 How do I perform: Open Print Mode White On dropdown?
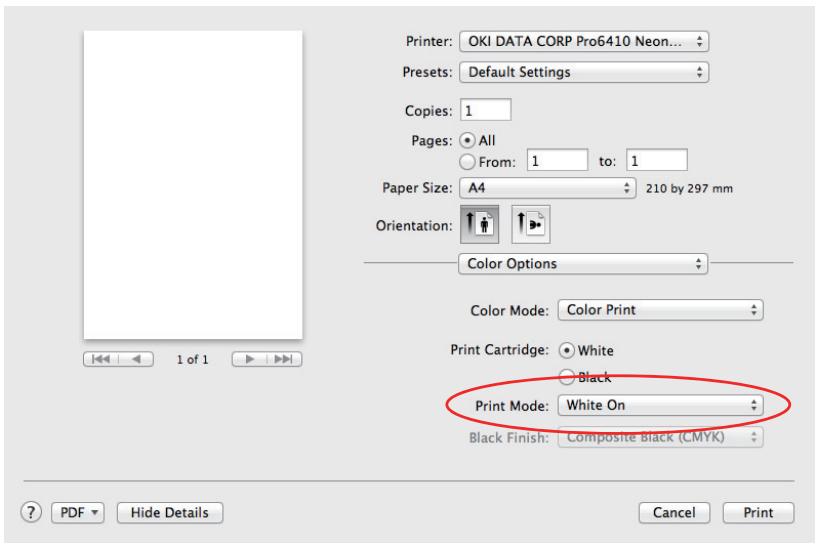[x=660, y=405]
